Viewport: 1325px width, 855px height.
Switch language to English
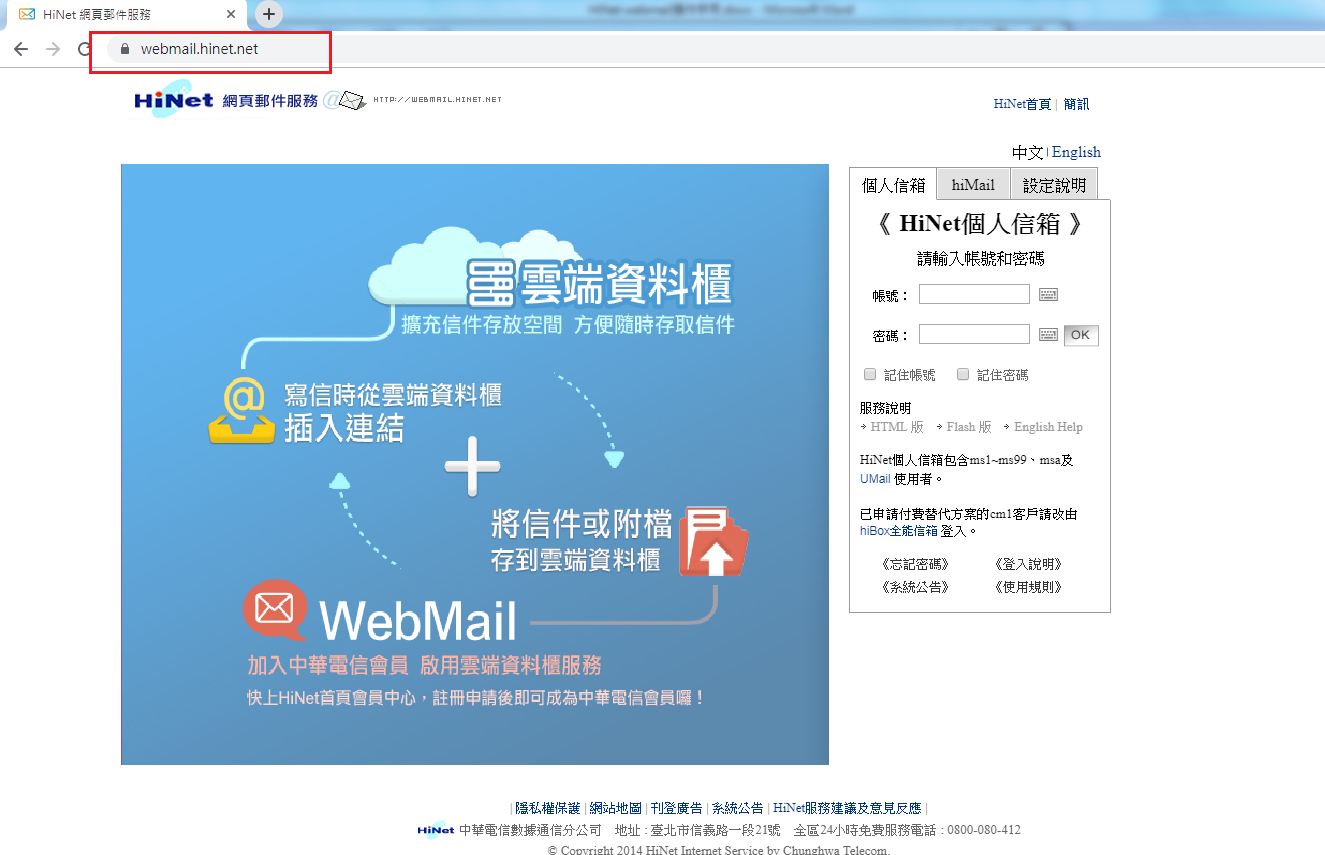point(1076,152)
